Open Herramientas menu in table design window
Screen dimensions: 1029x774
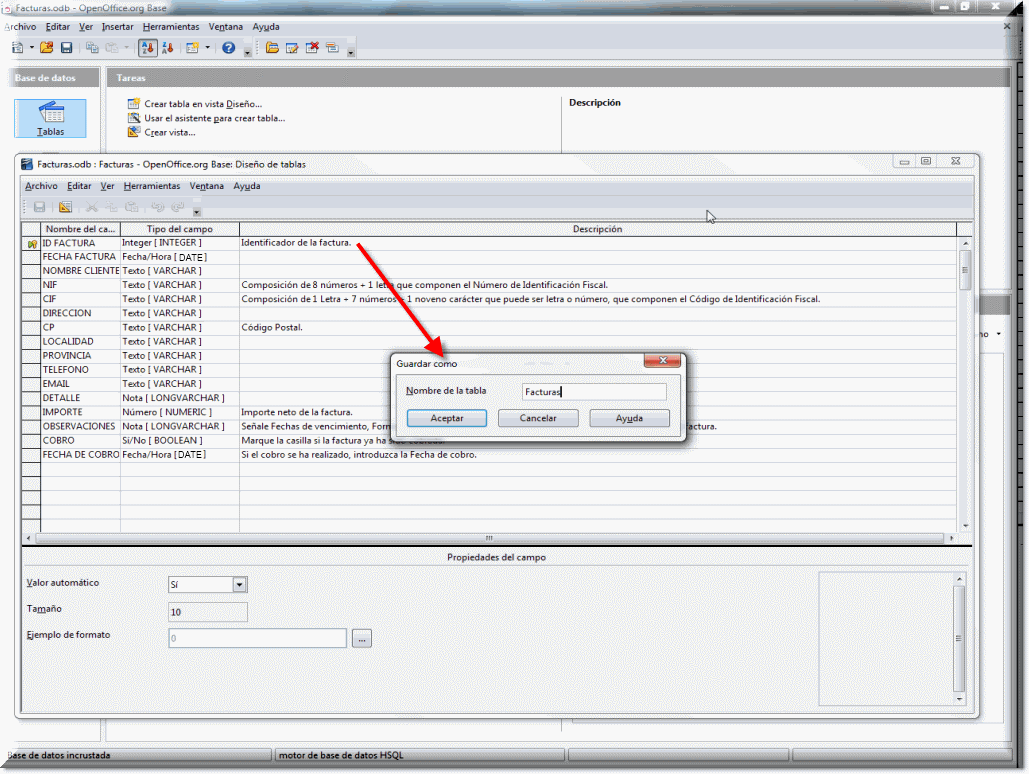tap(152, 186)
